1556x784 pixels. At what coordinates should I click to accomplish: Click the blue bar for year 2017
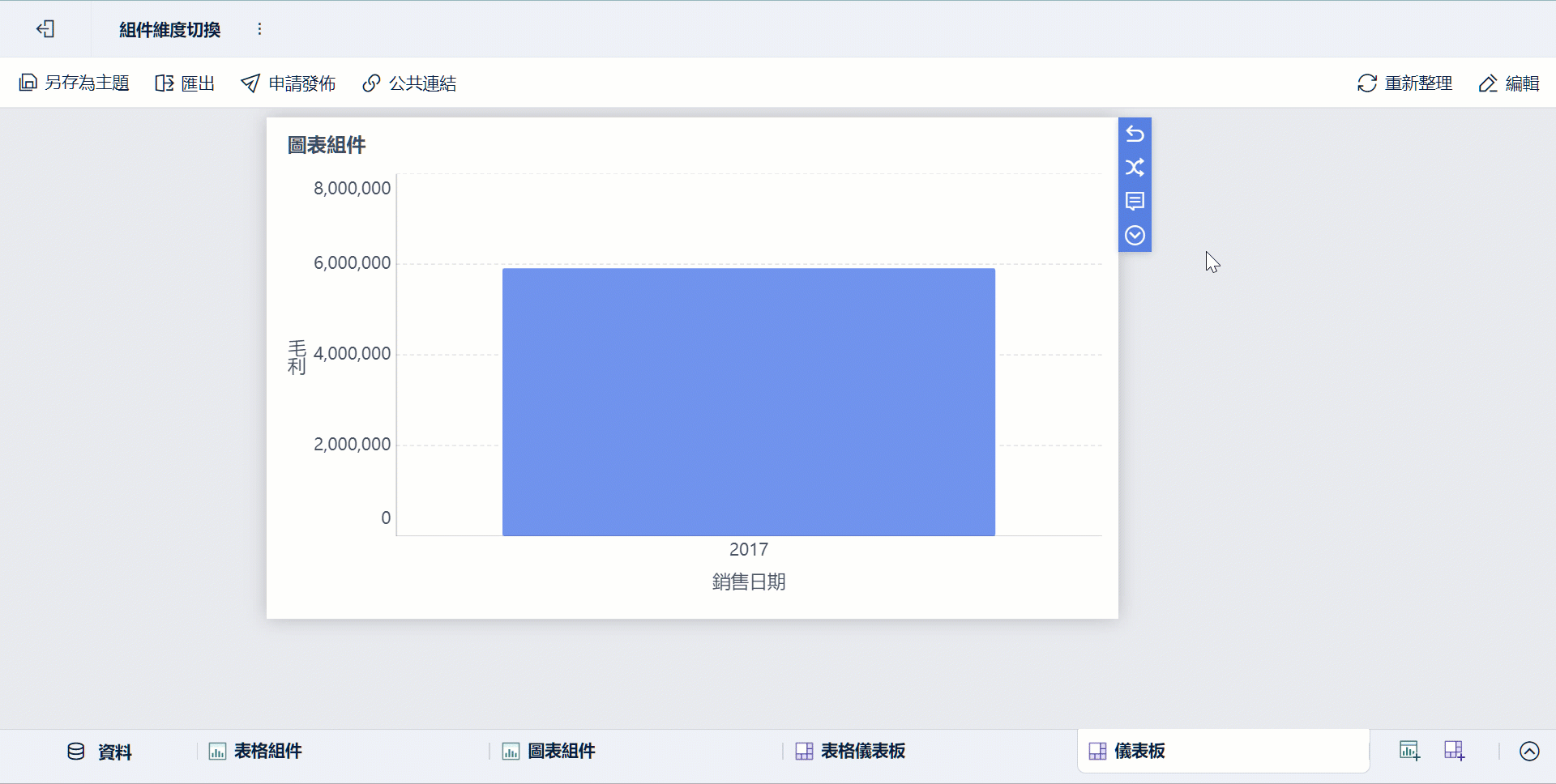click(748, 401)
